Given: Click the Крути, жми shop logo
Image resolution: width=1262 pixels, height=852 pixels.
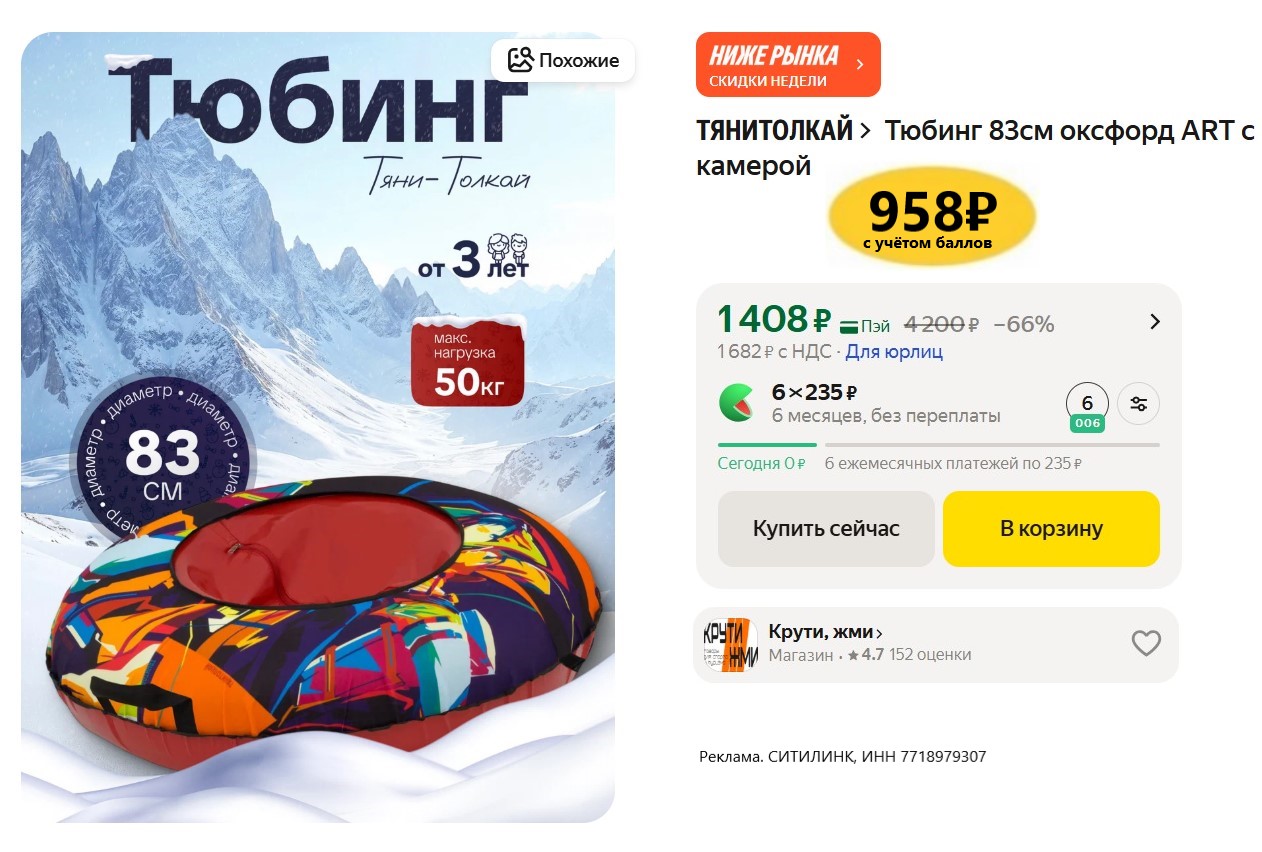Looking at the screenshot, I should tap(731, 645).
